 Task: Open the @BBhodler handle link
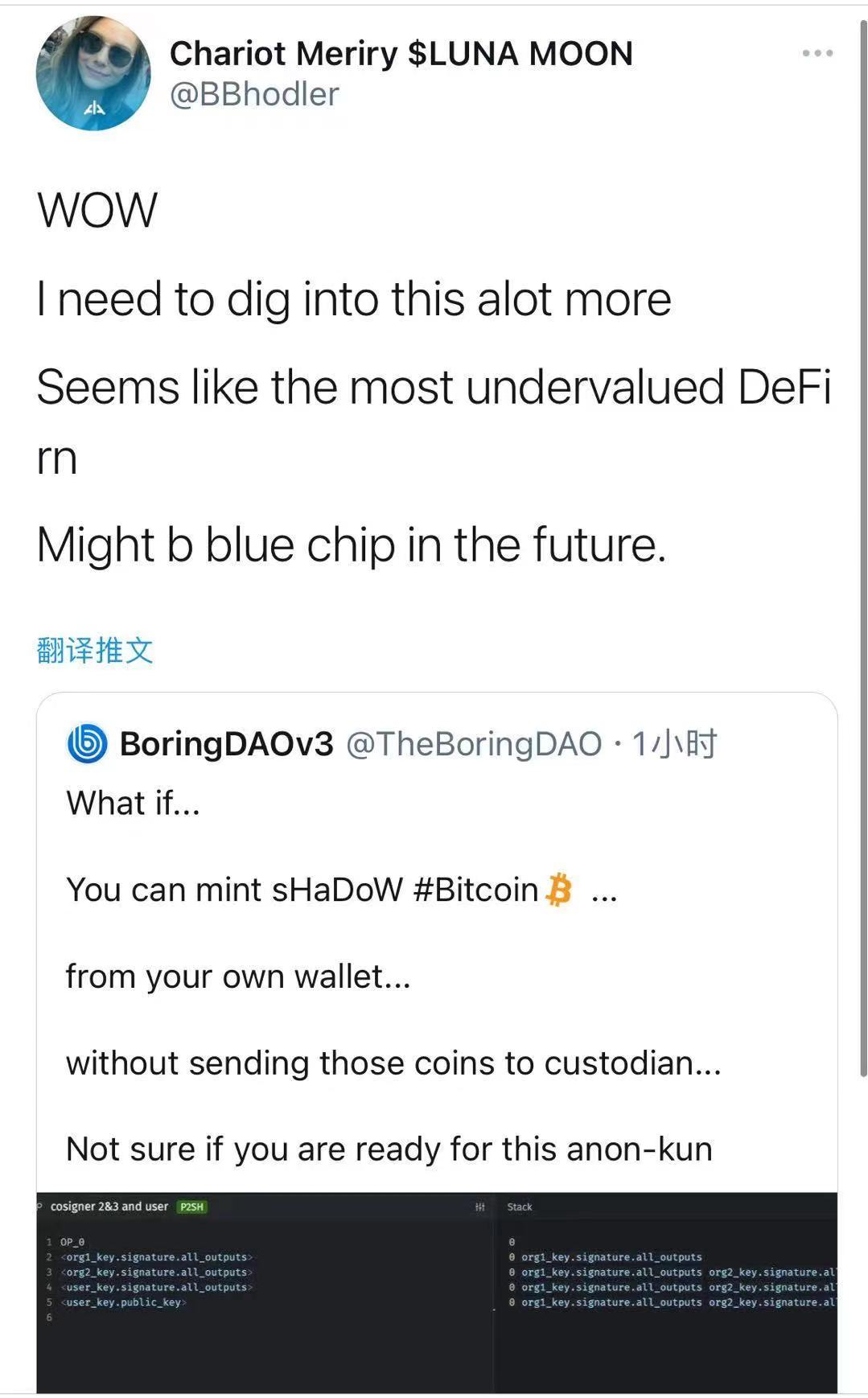coord(254,95)
